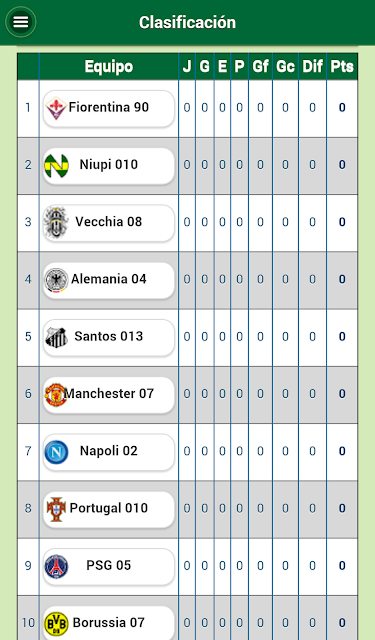Tap the Napoli 02 blue N logo
Viewport: 375px width, 640px height.
56,452
